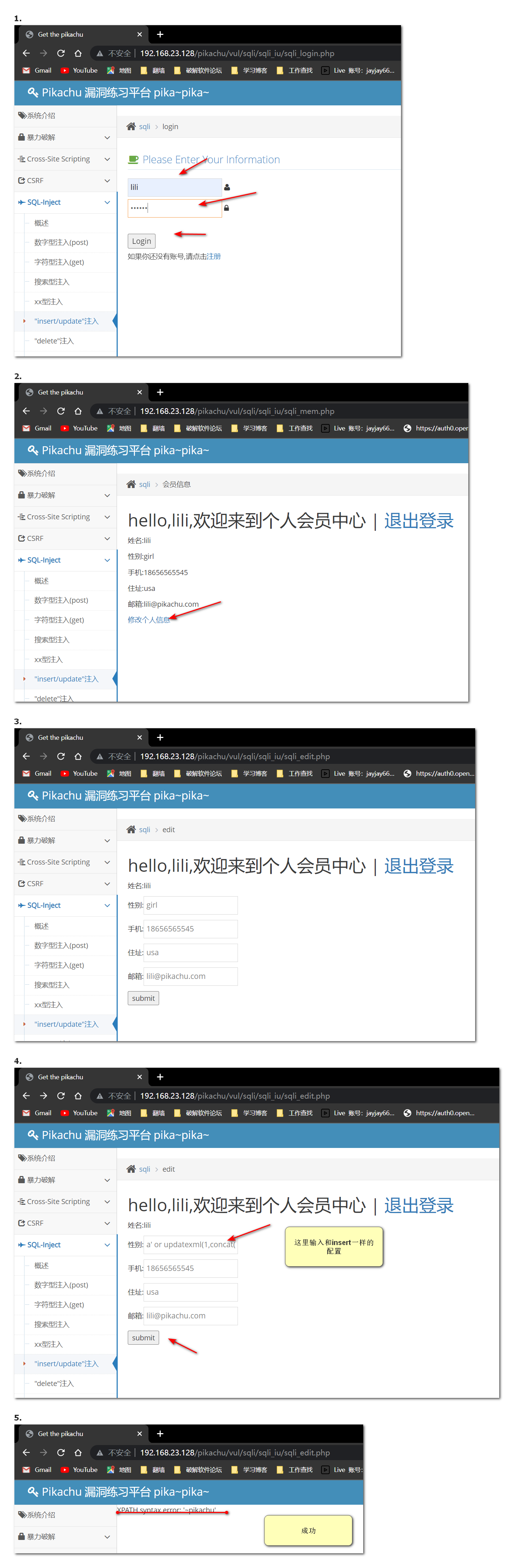Click sqli breadcrumb link on login page

(x=144, y=127)
